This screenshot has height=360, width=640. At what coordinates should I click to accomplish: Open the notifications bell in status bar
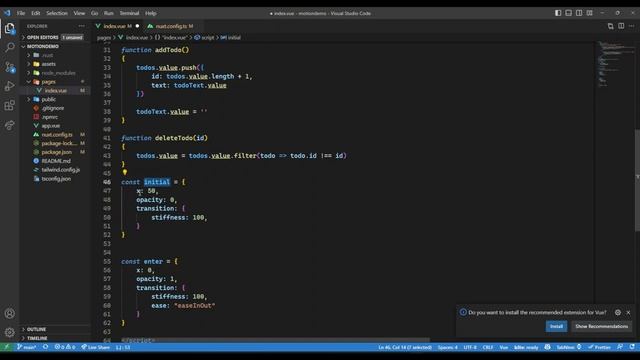632,347
